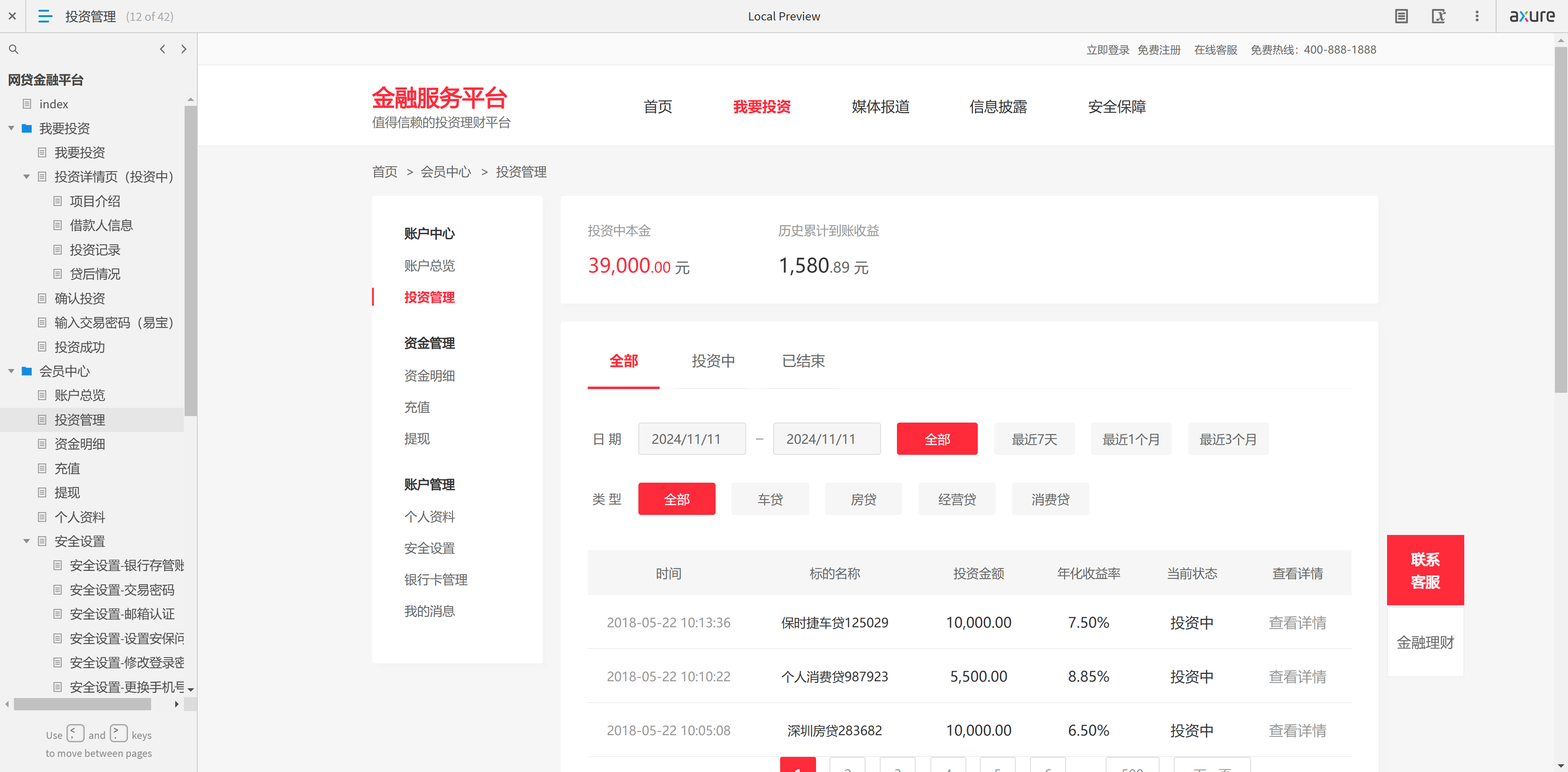Filter by 最近7天
Screen dimensions: 1568x772
[1034, 439]
